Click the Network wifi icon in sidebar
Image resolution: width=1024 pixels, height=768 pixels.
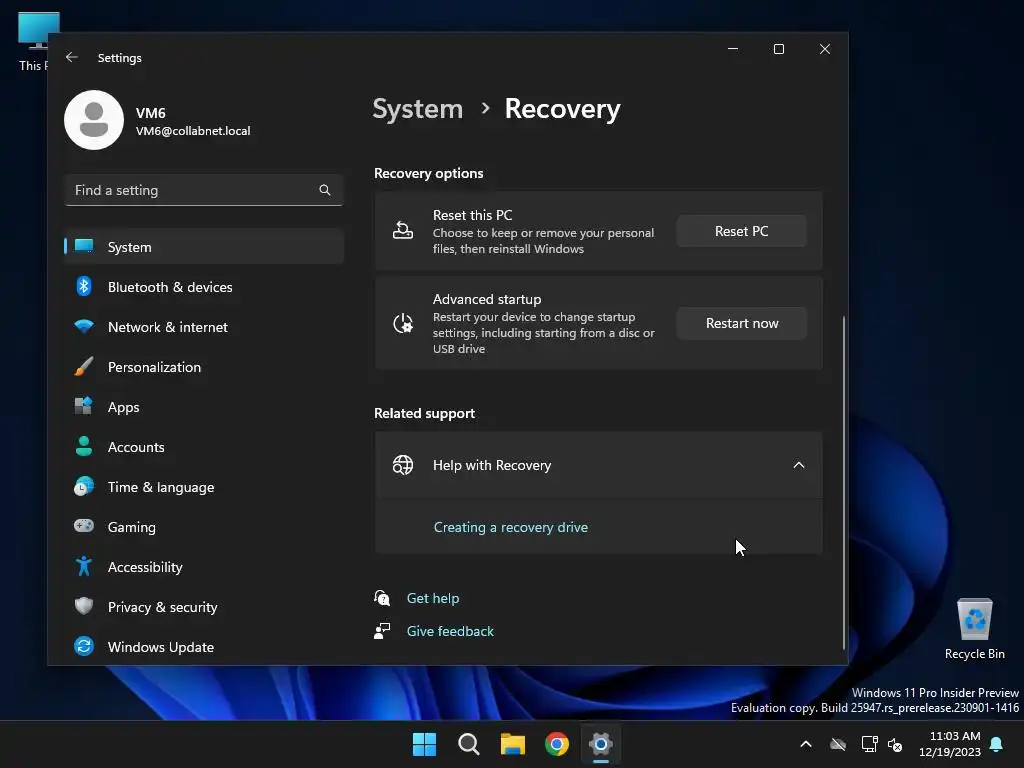[x=84, y=326]
